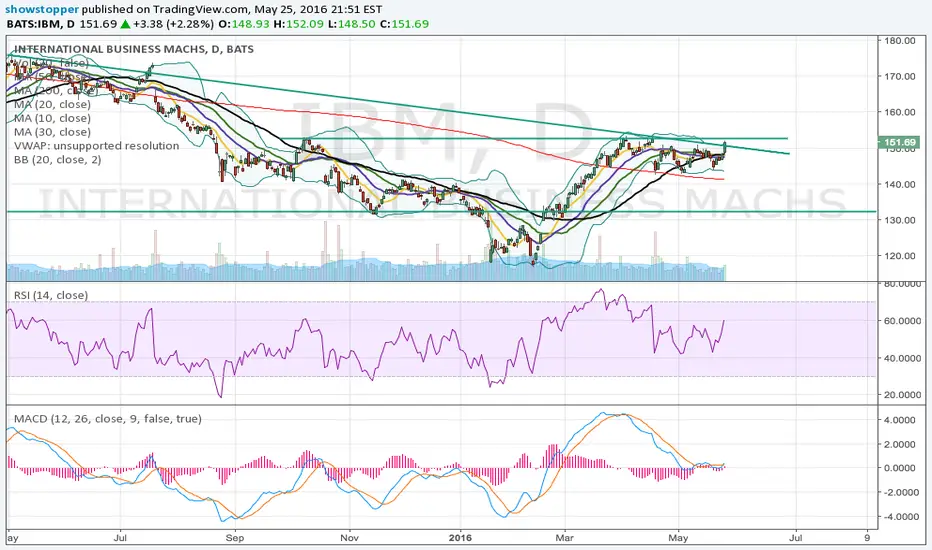
Task: Select the Vol (20, false) indicator label
Action: [51, 63]
